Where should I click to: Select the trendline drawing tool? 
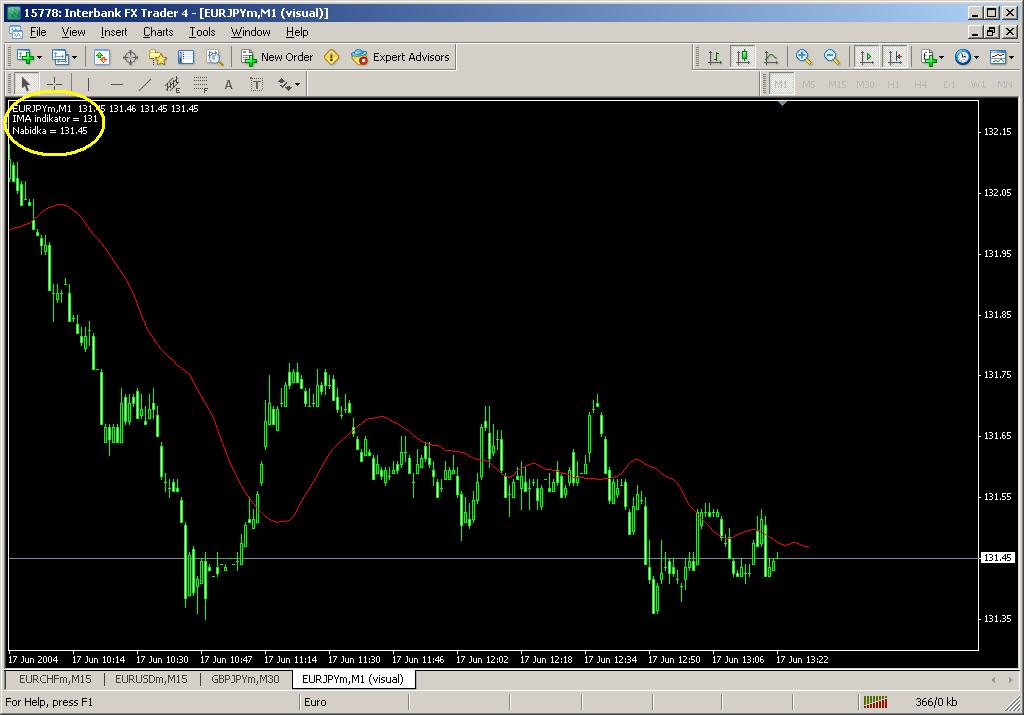pyautogui.click(x=144, y=84)
